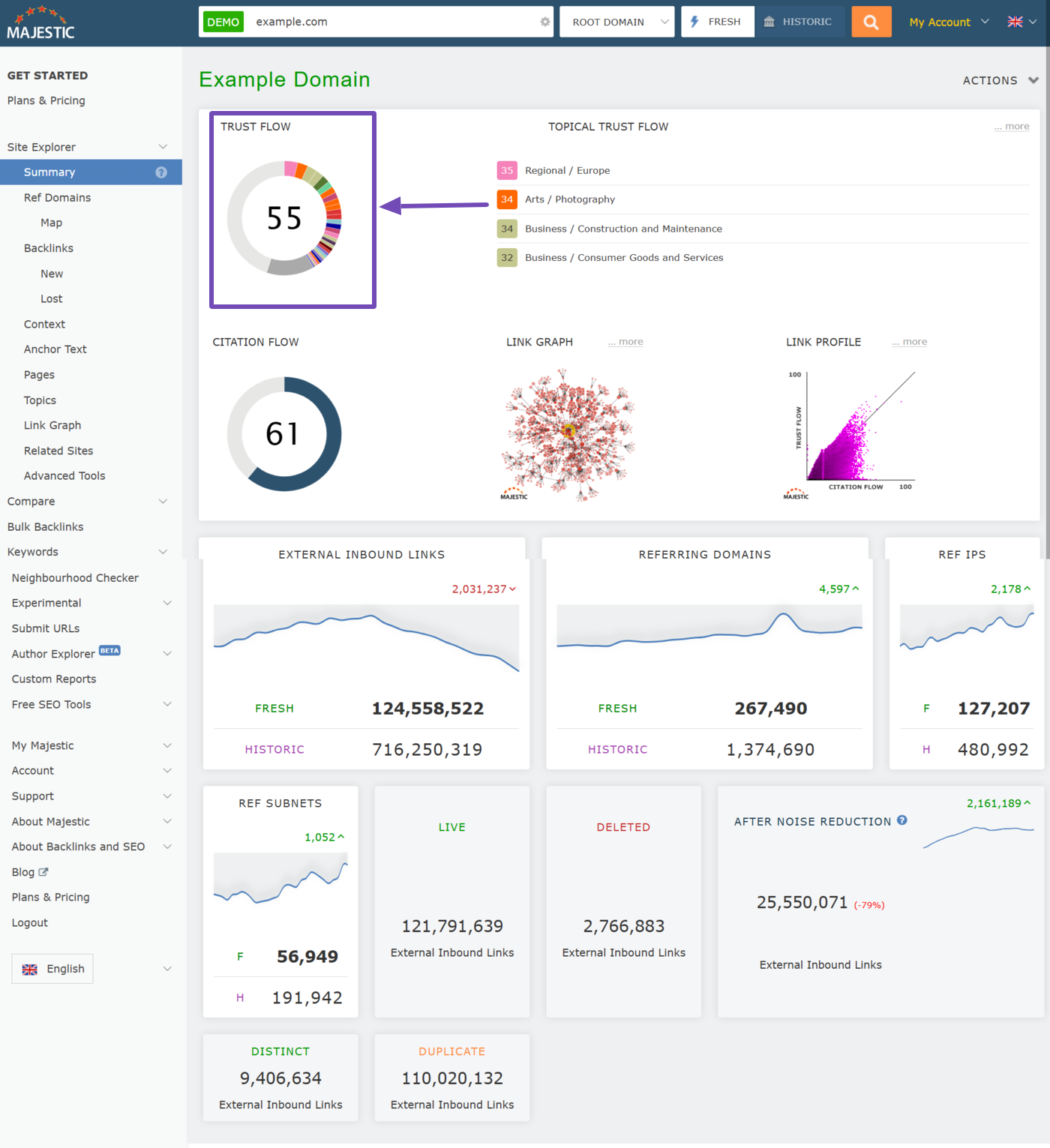Open Lost backlinks page
The height and width of the screenshot is (1148, 1050).
(51, 298)
